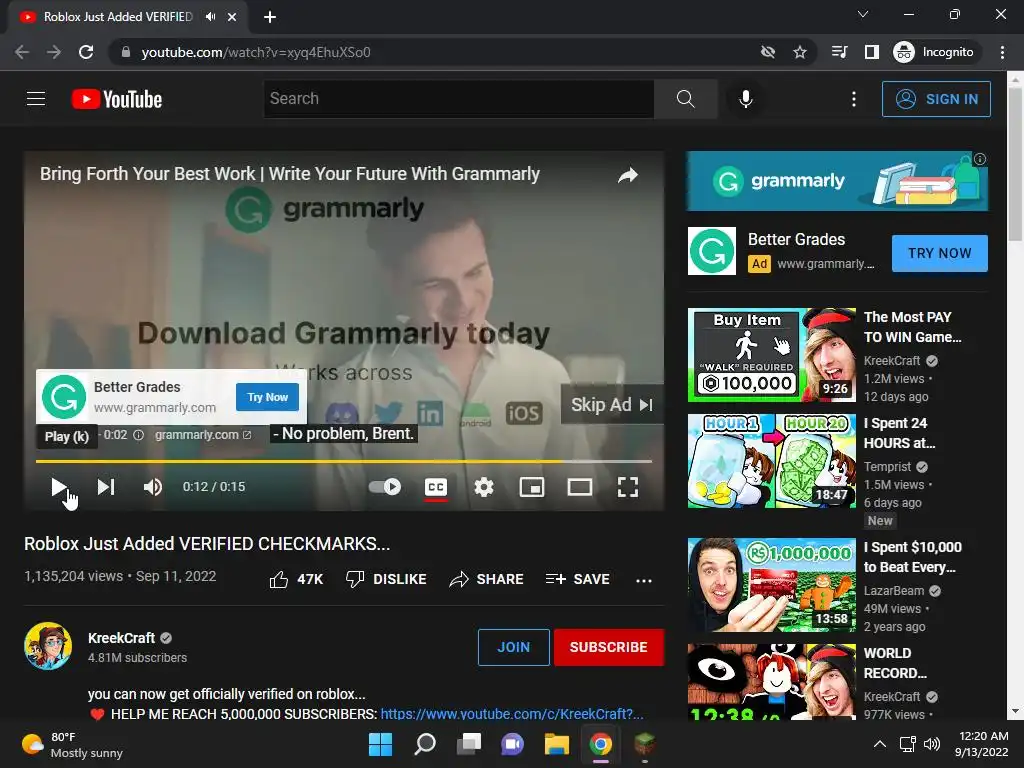Open player settings gear
Screen dimensions: 1024x768
(484, 487)
